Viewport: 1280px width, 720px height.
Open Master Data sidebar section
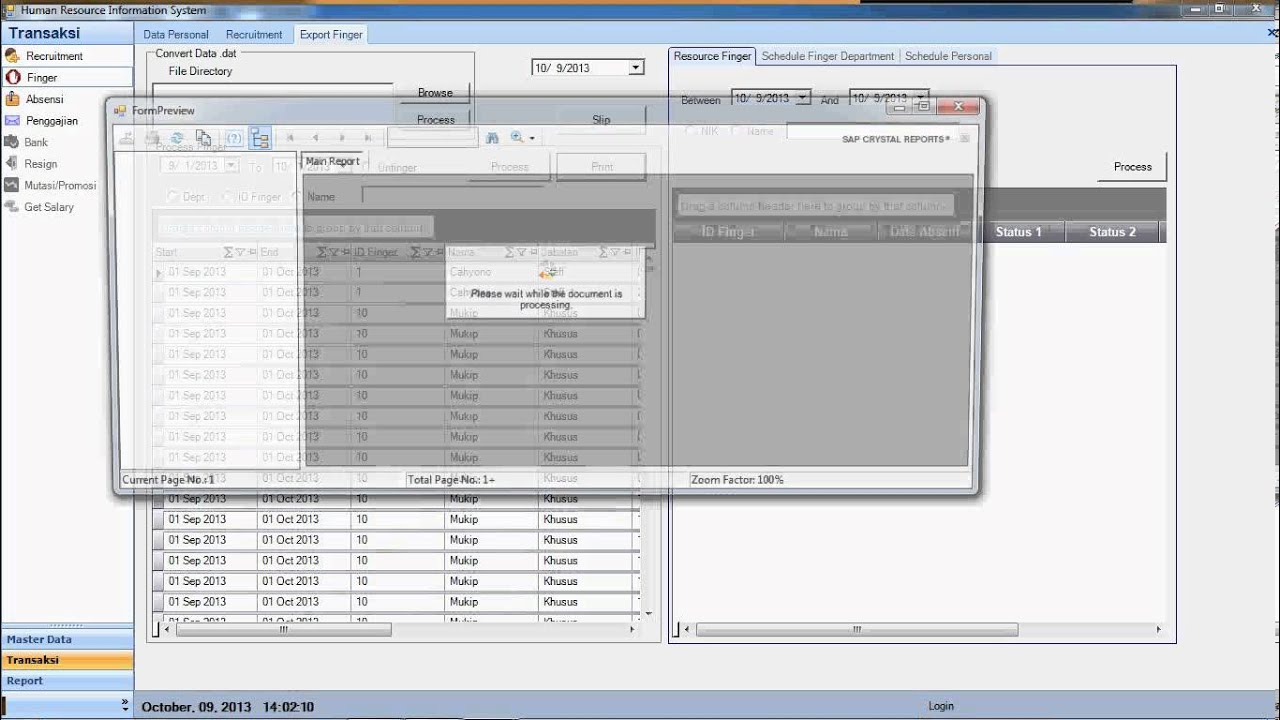67,639
